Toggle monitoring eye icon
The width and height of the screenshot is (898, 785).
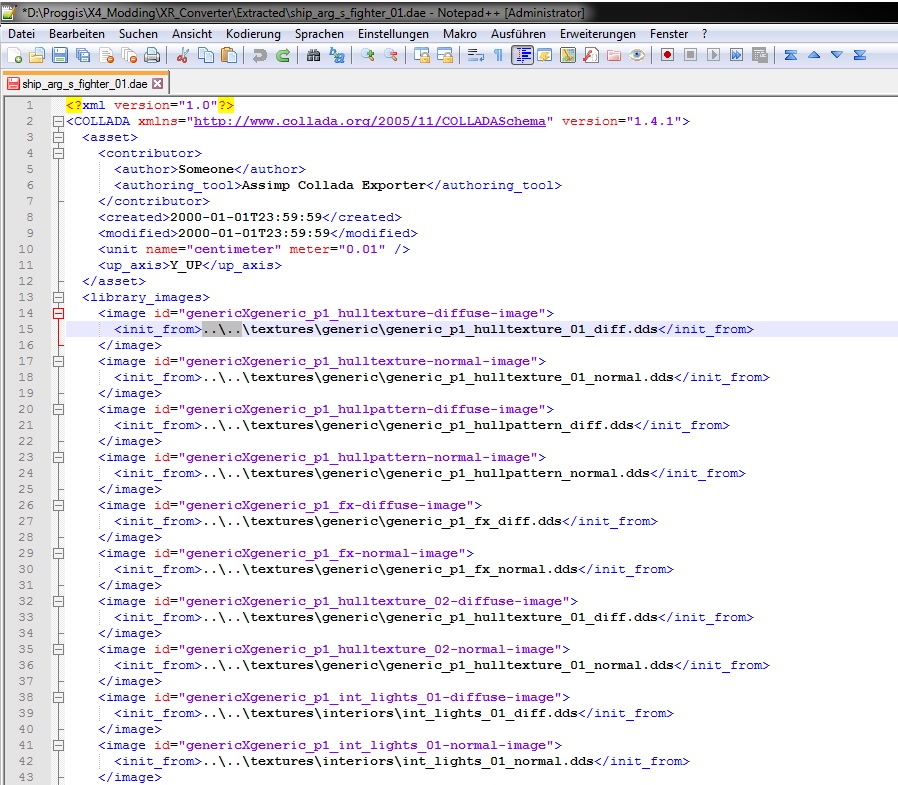(637, 56)
